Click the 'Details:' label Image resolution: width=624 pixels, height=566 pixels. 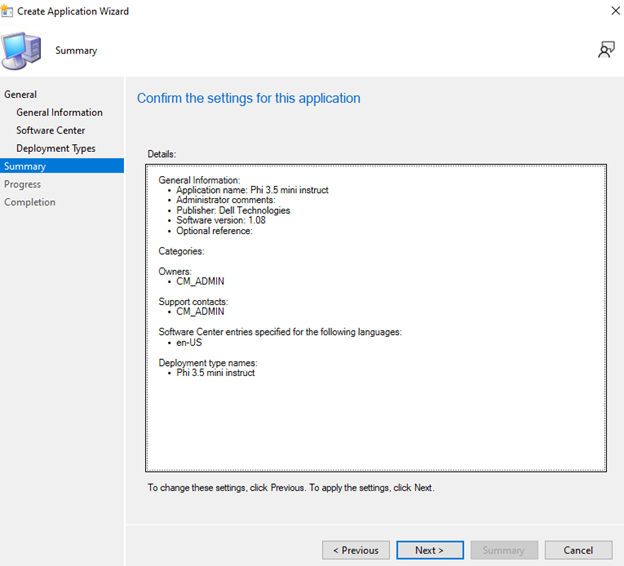coord(162,154)
